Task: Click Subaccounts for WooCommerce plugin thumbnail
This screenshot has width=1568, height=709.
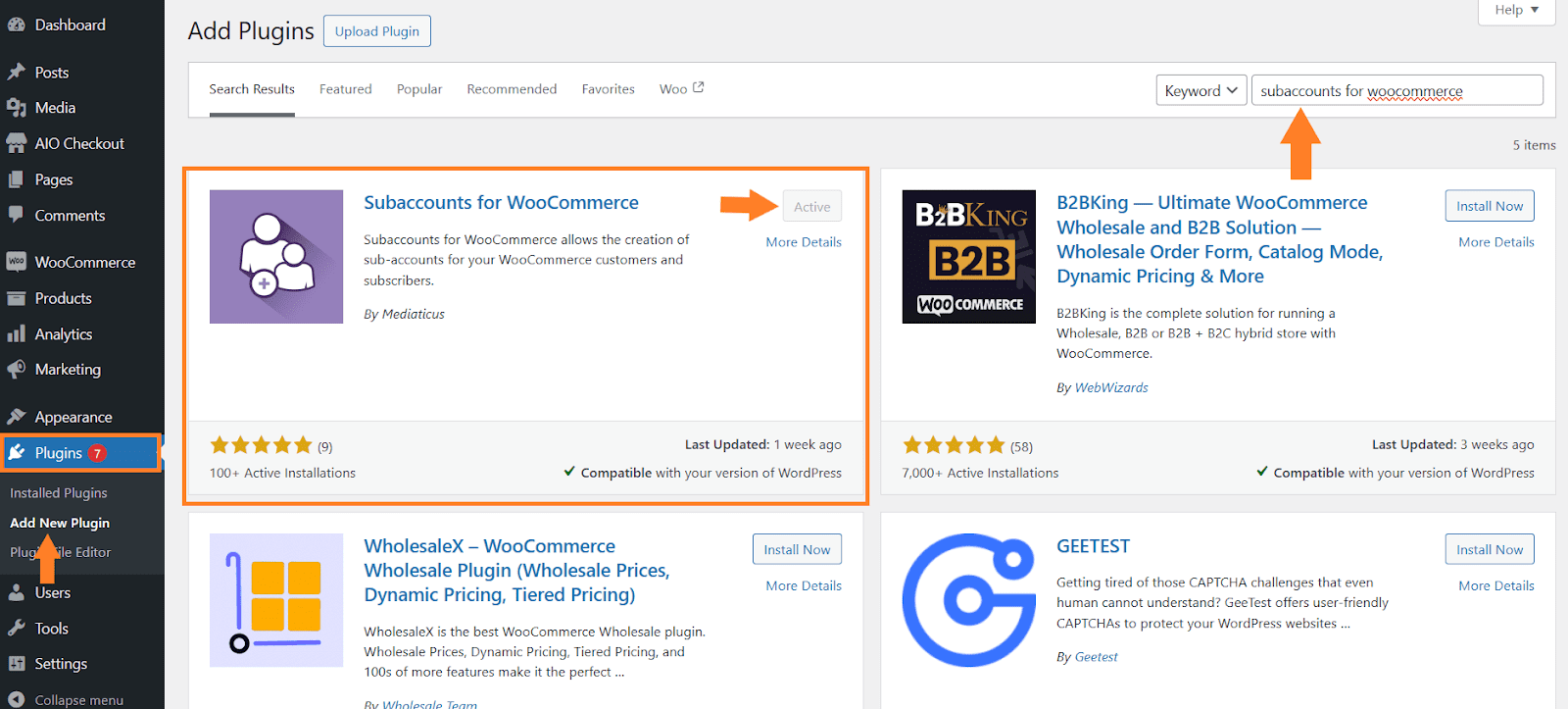Action: pos(276,257)
